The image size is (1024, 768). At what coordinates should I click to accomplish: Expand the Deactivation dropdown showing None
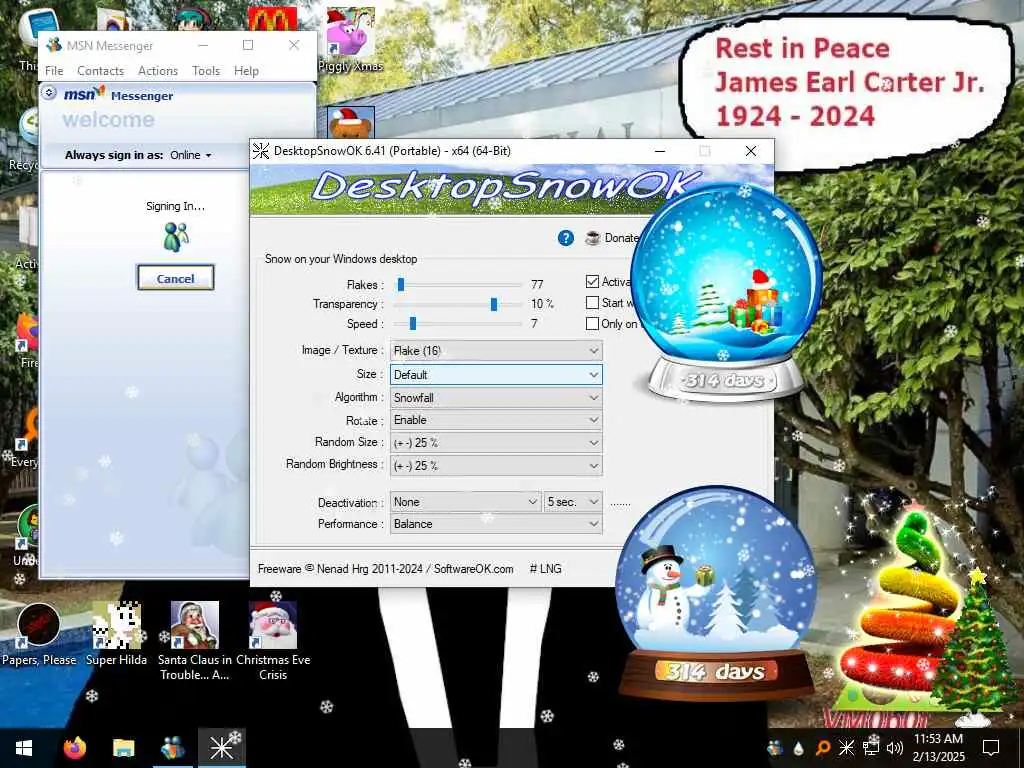[465, 502]
